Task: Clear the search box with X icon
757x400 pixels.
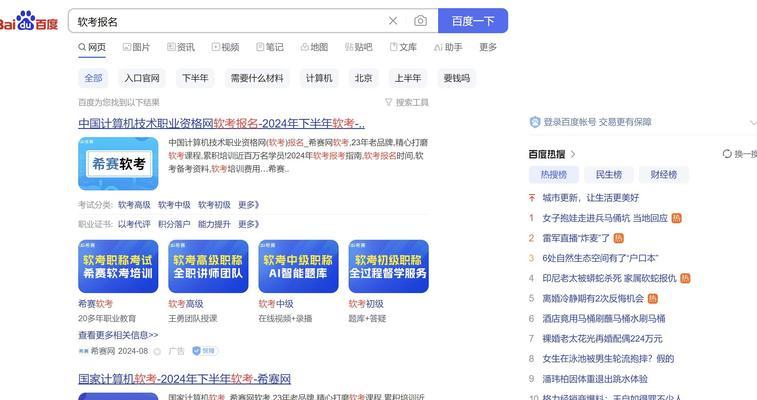Action: (393, 21)
